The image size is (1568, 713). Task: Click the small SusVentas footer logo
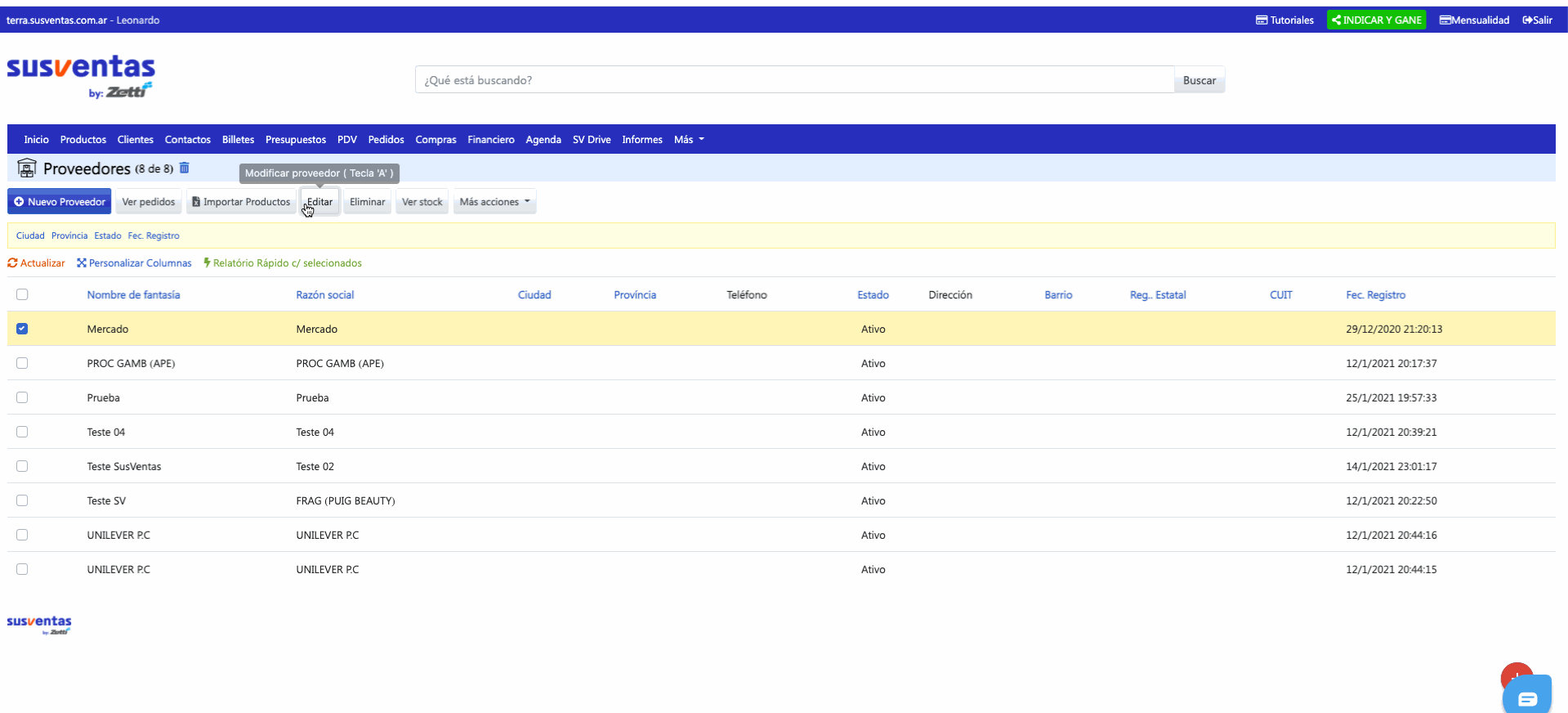pyautogui.click(x=39, y=625)
